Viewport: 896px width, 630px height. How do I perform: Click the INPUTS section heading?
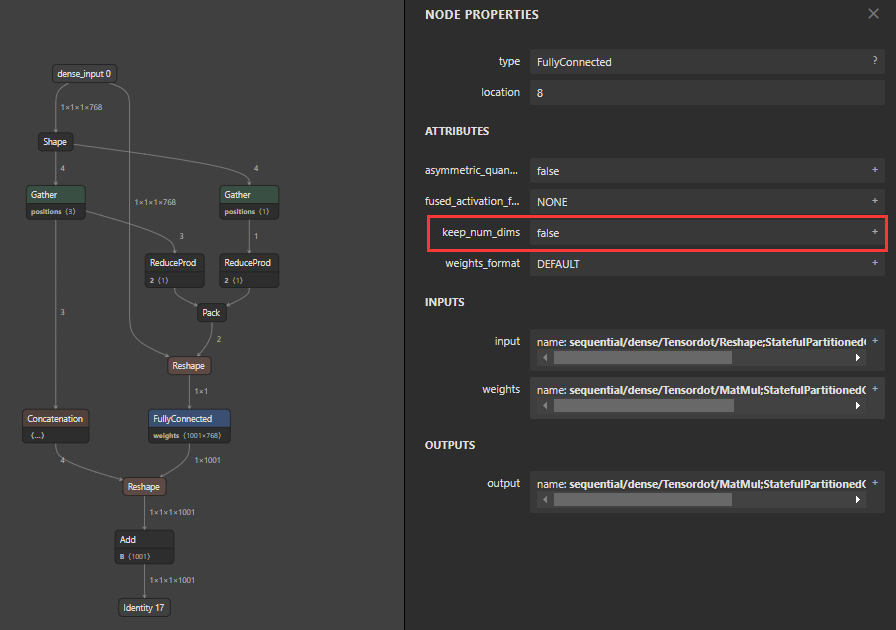coord(445,302)
